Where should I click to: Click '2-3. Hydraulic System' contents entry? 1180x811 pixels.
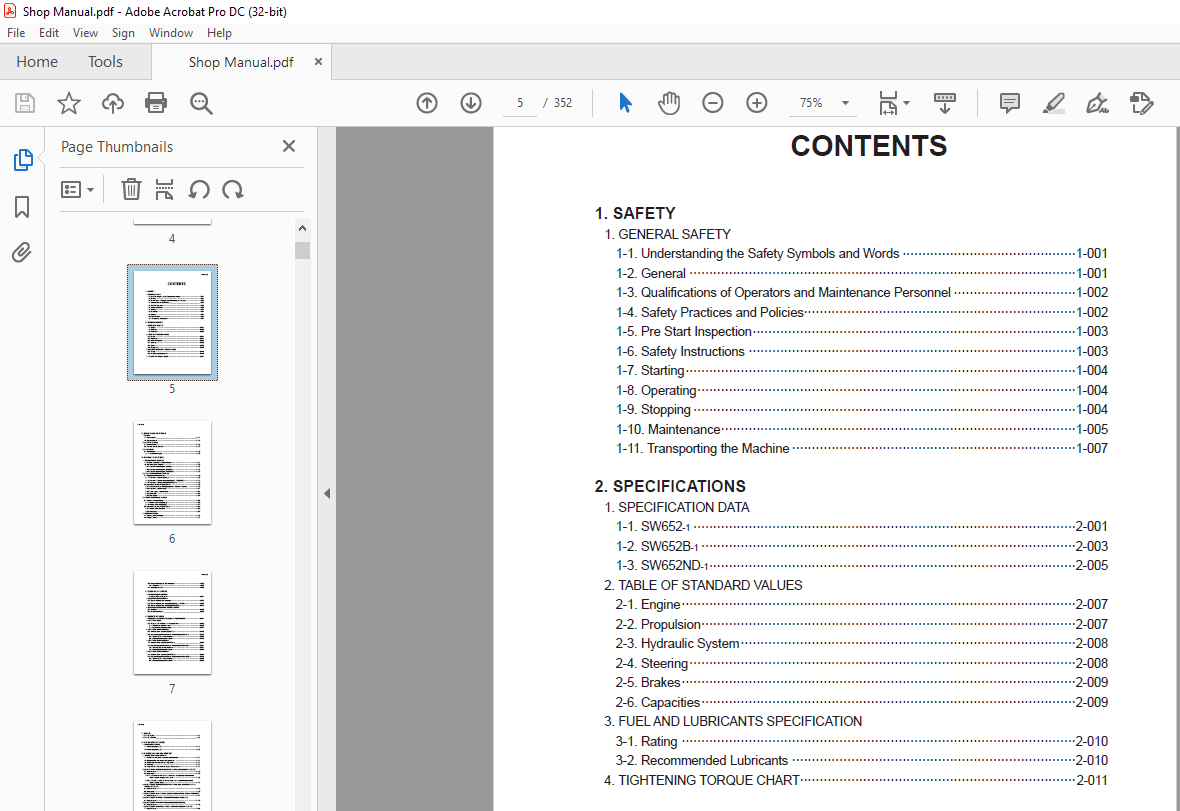[x=862, y=643]
